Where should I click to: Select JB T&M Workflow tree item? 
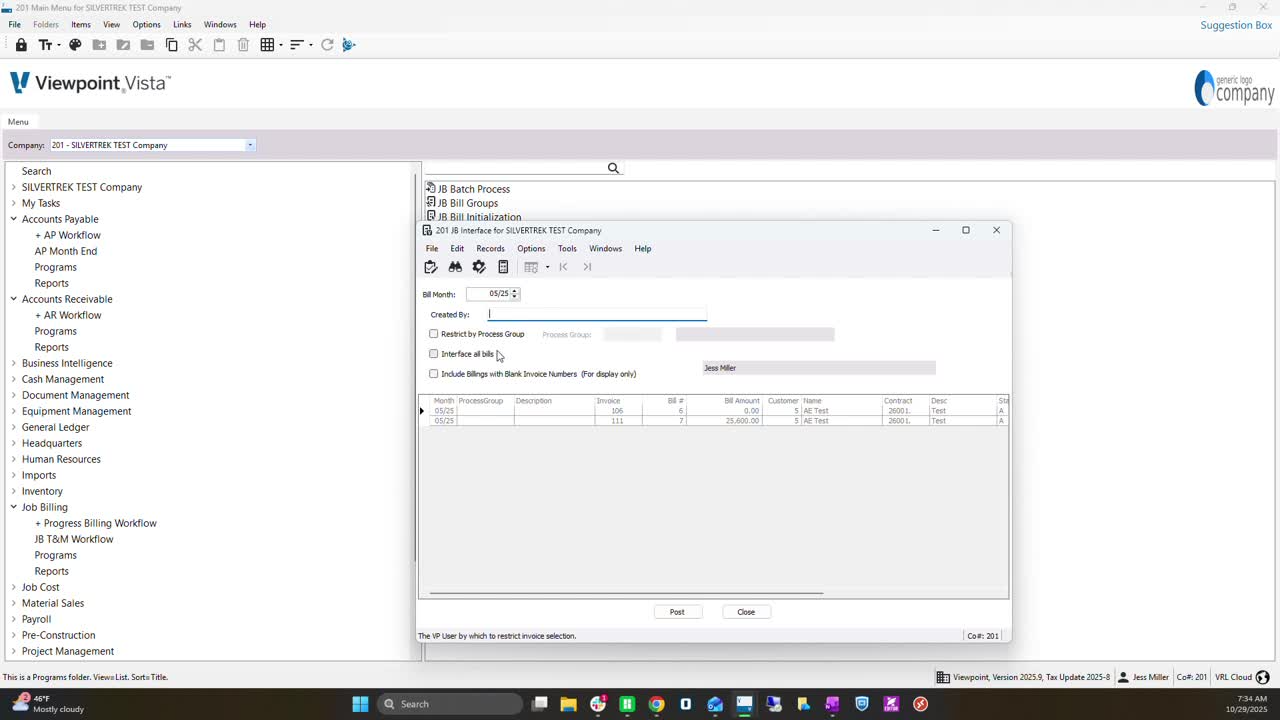74,539
